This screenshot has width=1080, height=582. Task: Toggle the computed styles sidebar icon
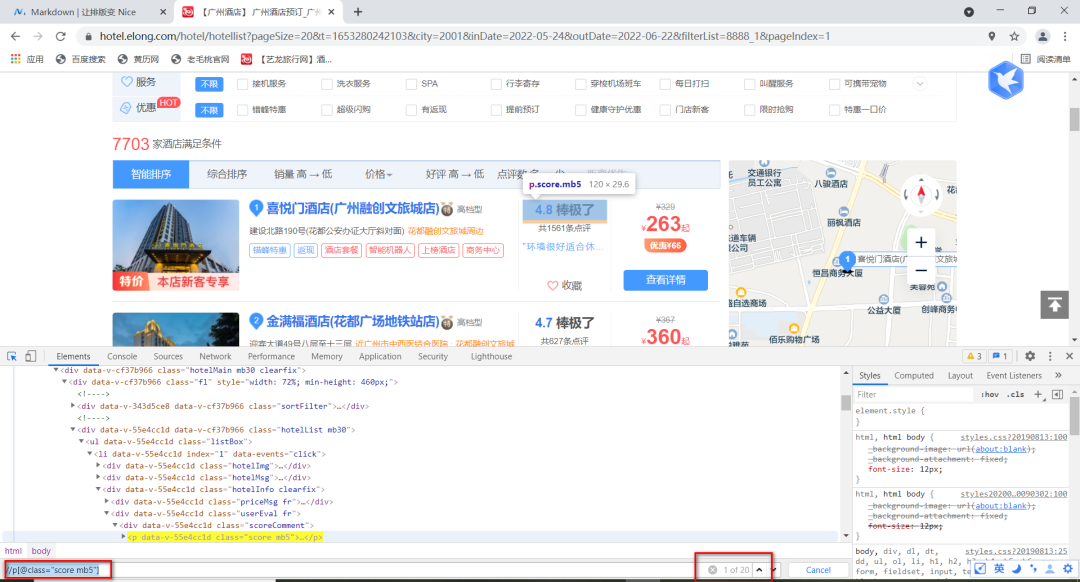(1057, 395)
